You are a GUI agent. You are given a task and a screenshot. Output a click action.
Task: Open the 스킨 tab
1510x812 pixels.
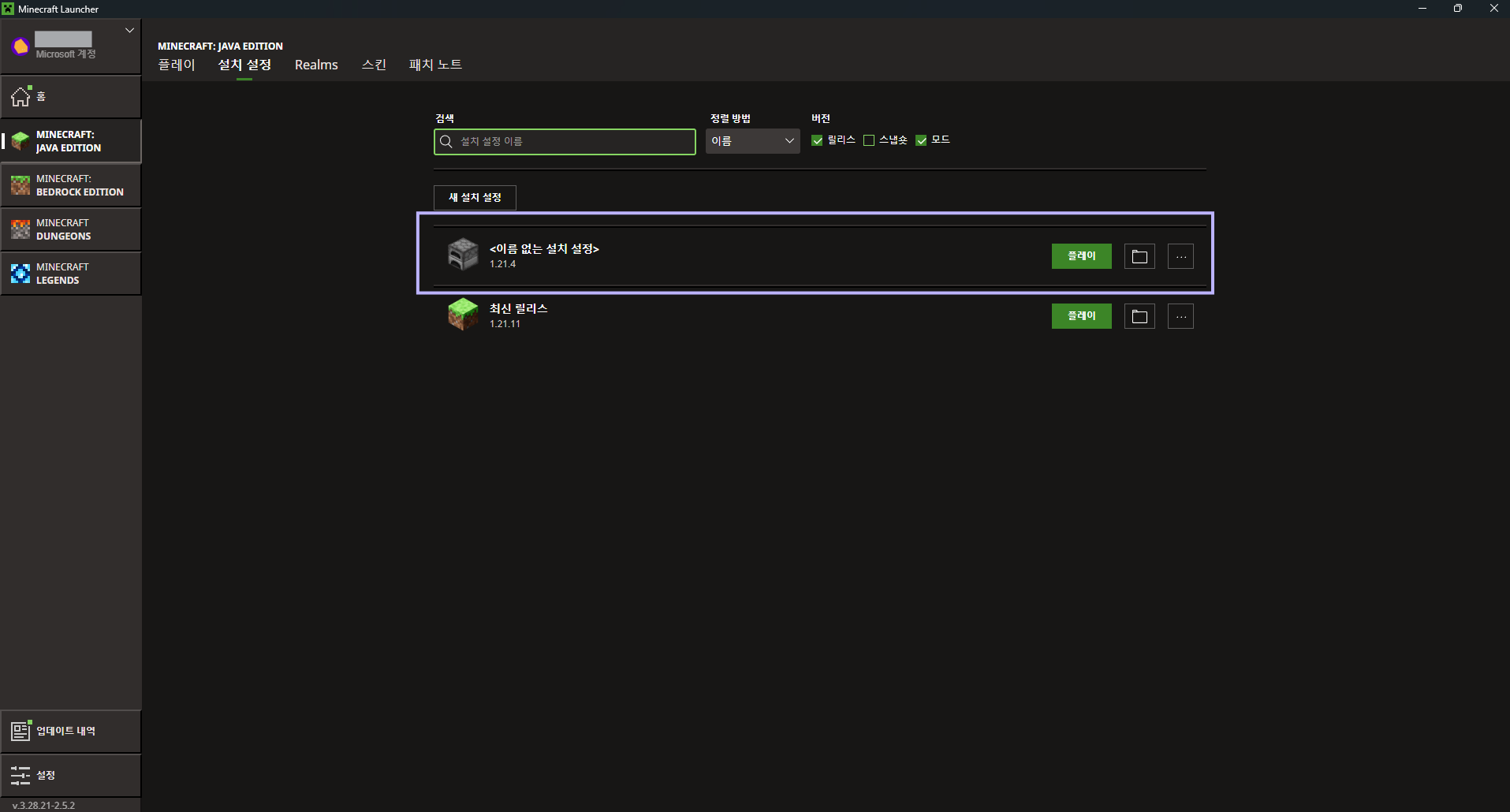coord(374,65)
